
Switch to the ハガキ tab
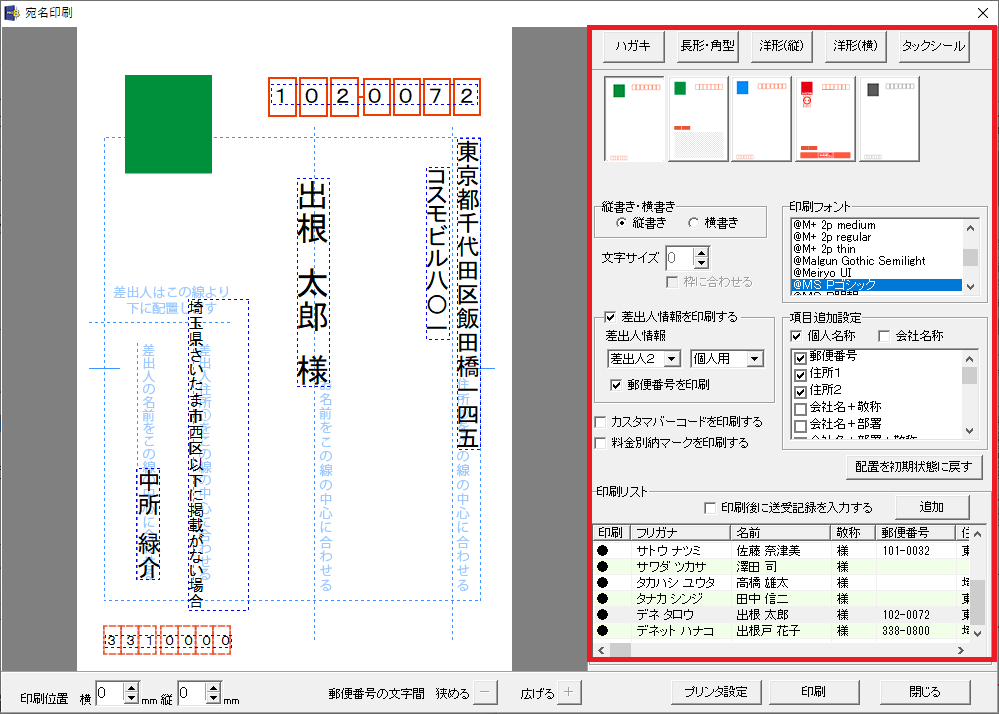(633, 46)
